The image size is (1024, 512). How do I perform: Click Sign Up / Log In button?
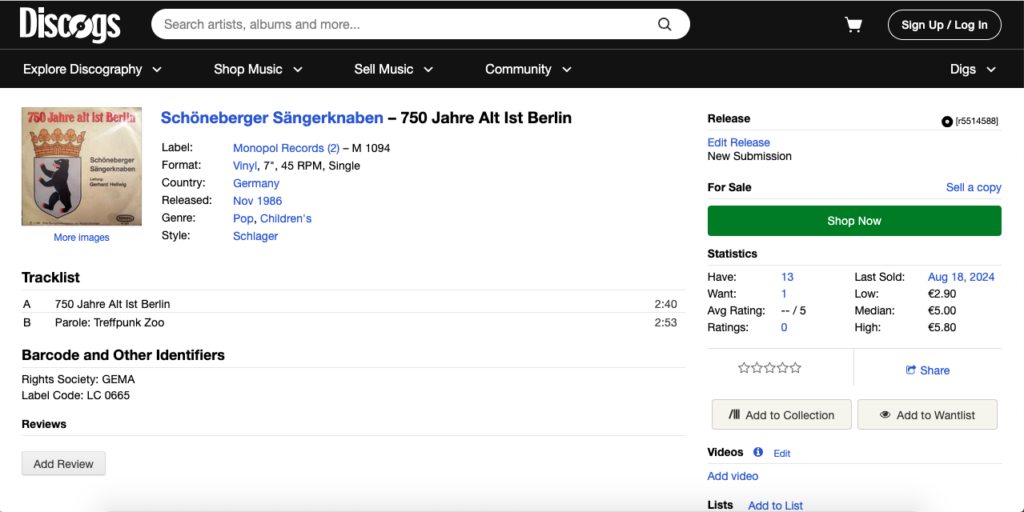[944, 25]
